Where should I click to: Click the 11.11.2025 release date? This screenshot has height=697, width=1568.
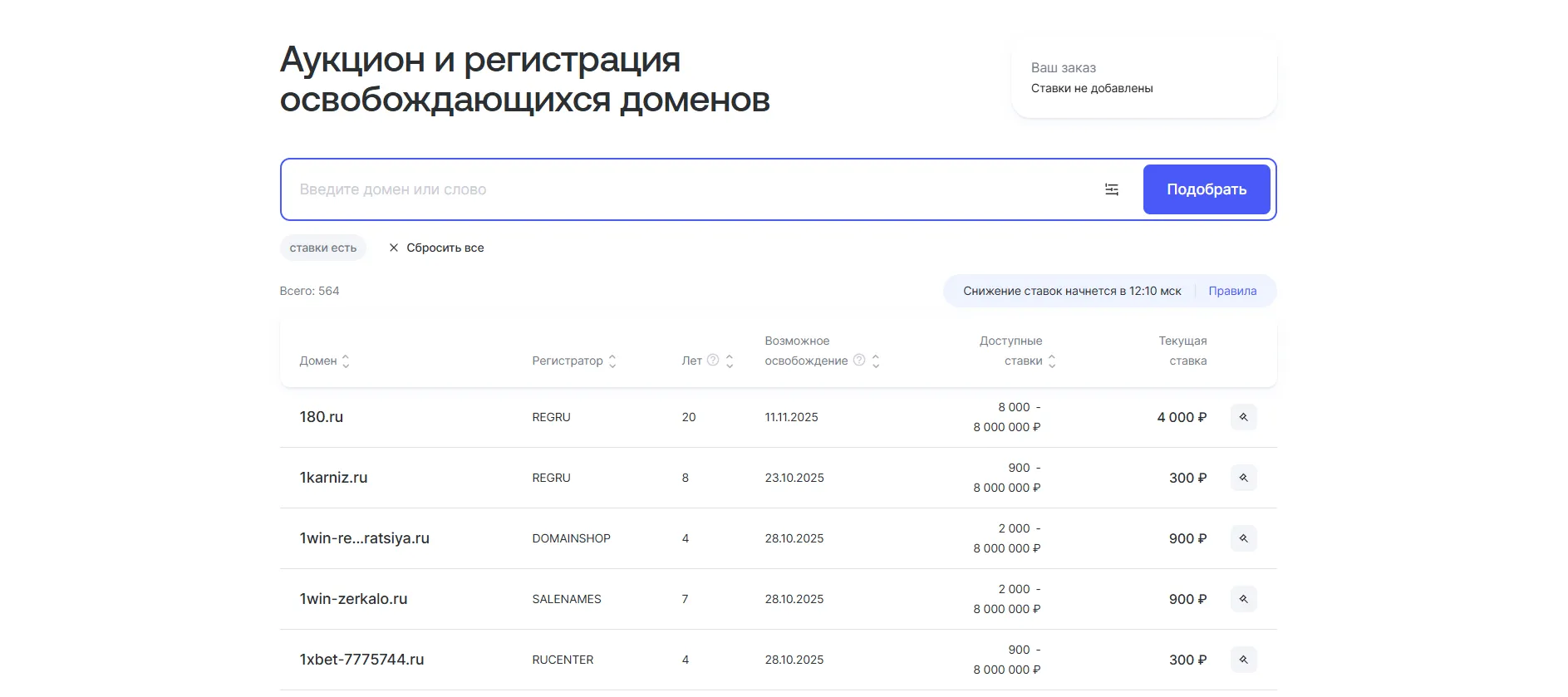pyautogui.click(x=792, y=417)
